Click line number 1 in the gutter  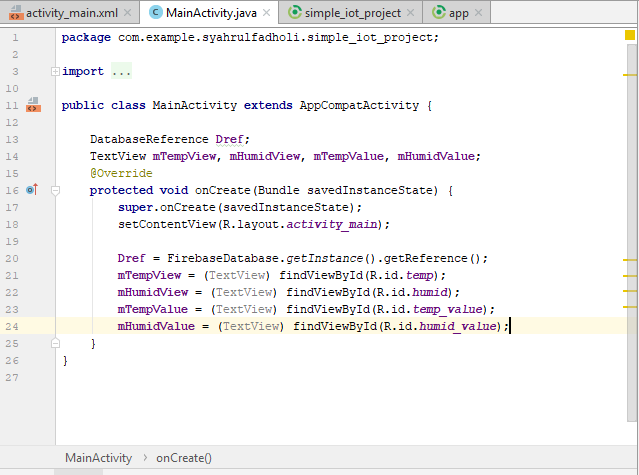click(15, 37)
